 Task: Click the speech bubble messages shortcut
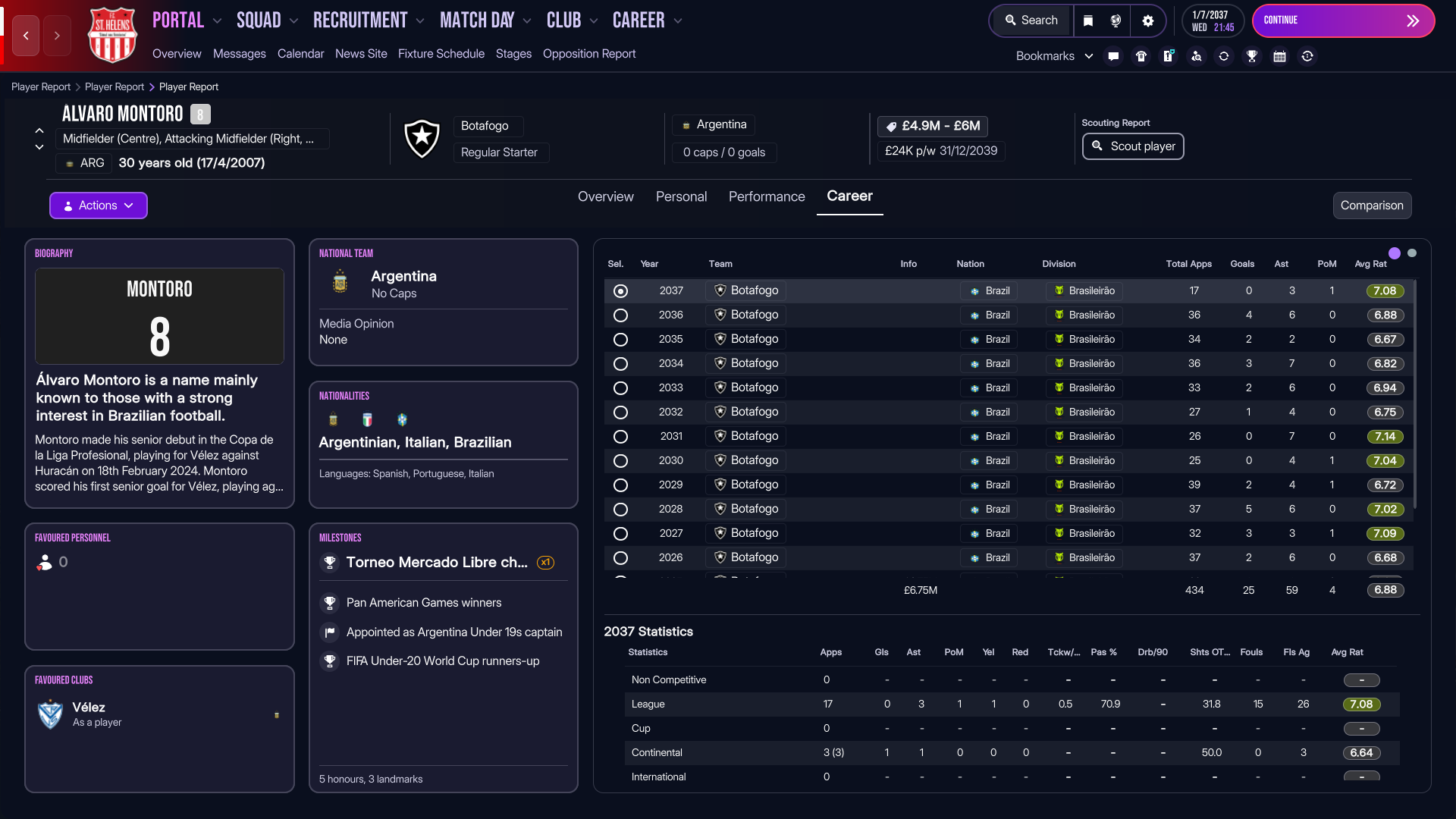point(1113,56)
